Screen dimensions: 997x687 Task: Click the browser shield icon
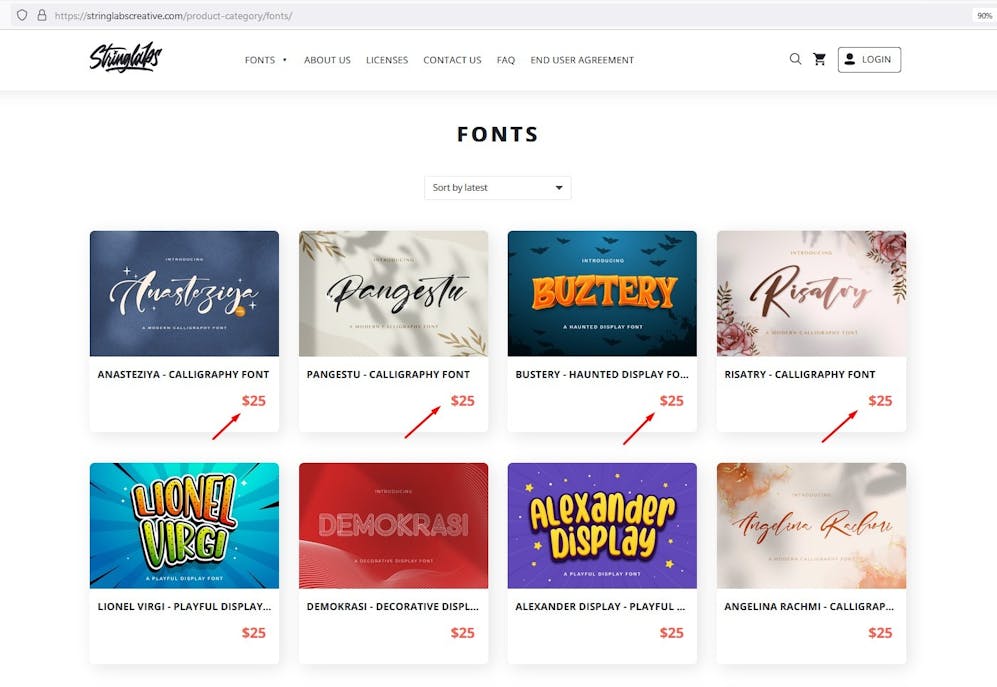click(x=22, y=16)
